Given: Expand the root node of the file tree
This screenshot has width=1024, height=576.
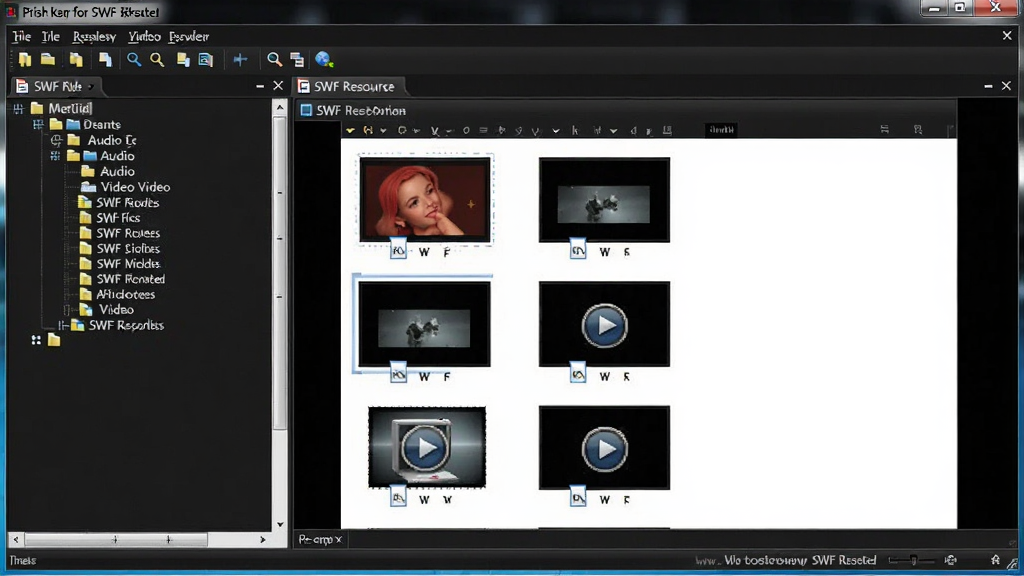Looking at the screenshot, I should 18,108.
